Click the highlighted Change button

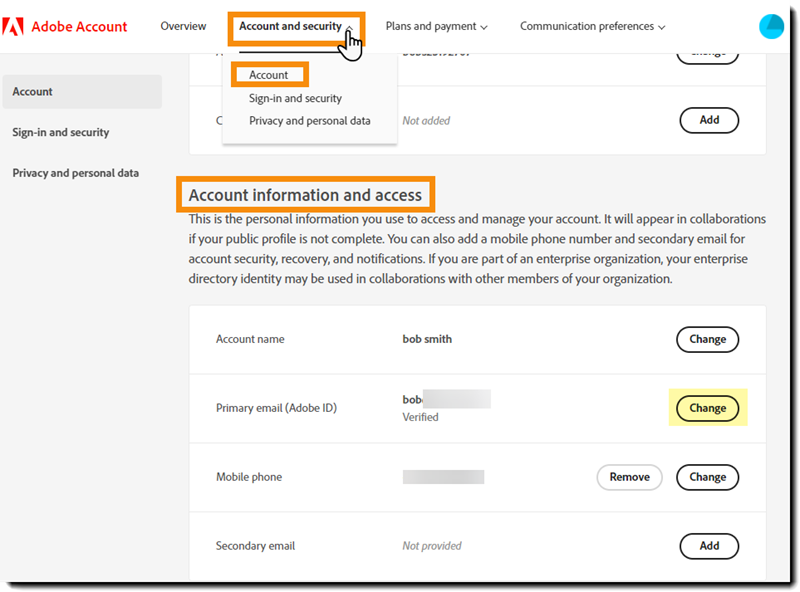pyautogui.click(x=707, y=408)
